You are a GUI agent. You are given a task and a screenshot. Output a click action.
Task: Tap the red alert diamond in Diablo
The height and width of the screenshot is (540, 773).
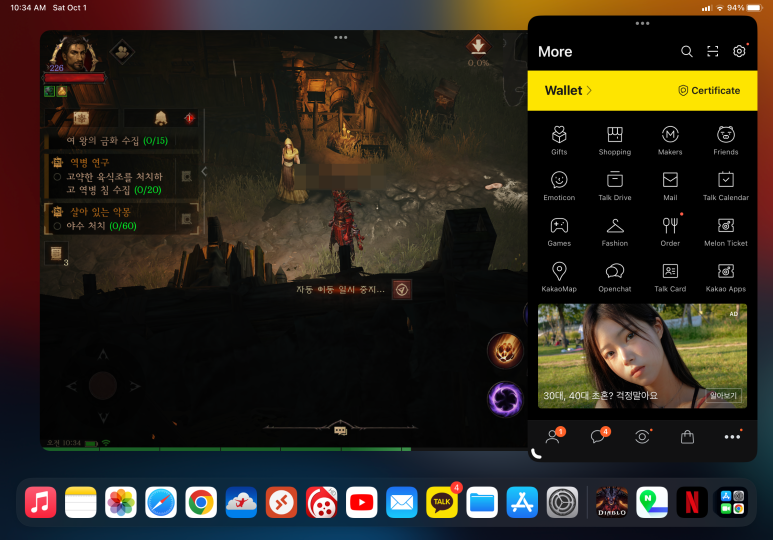click(x=189, y=118)
